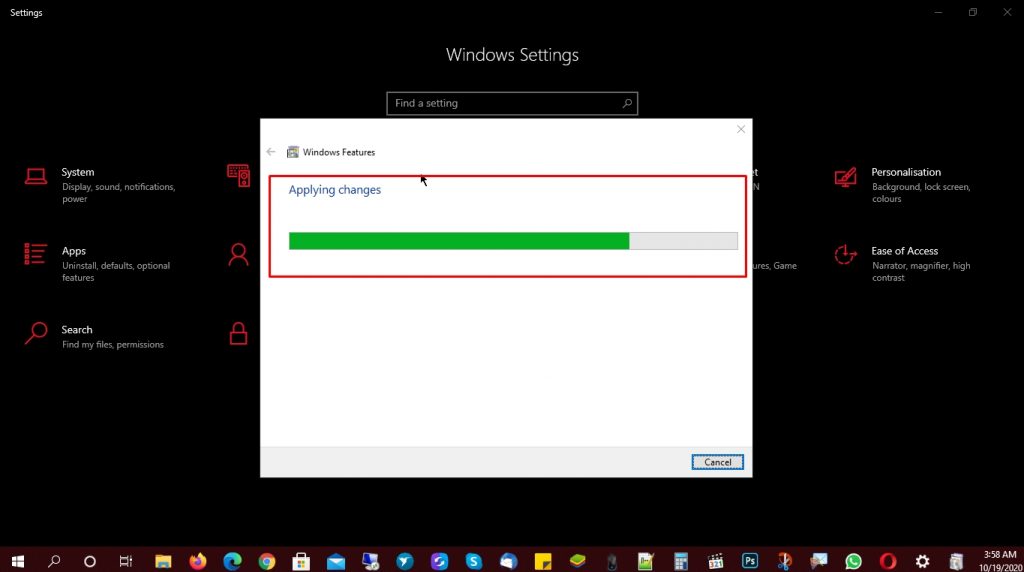
Task: Open Google Chrome from the taskbar
Action: (x=266, y=561)
